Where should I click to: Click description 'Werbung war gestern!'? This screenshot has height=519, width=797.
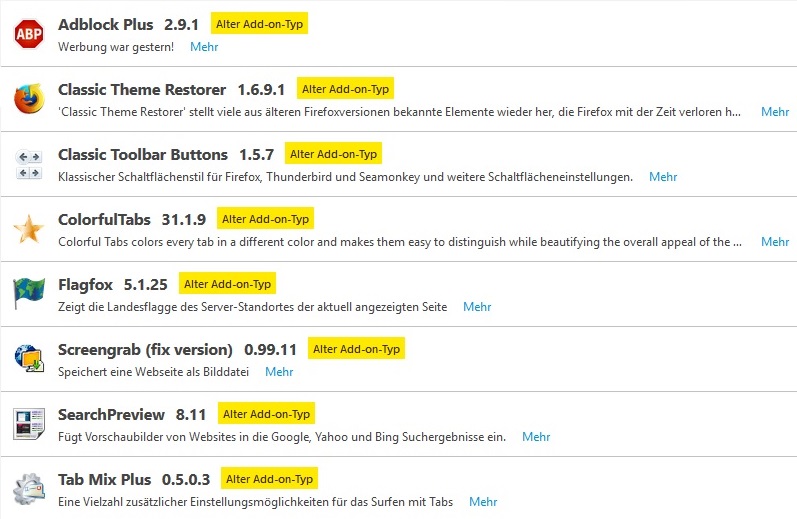[116, 47]
